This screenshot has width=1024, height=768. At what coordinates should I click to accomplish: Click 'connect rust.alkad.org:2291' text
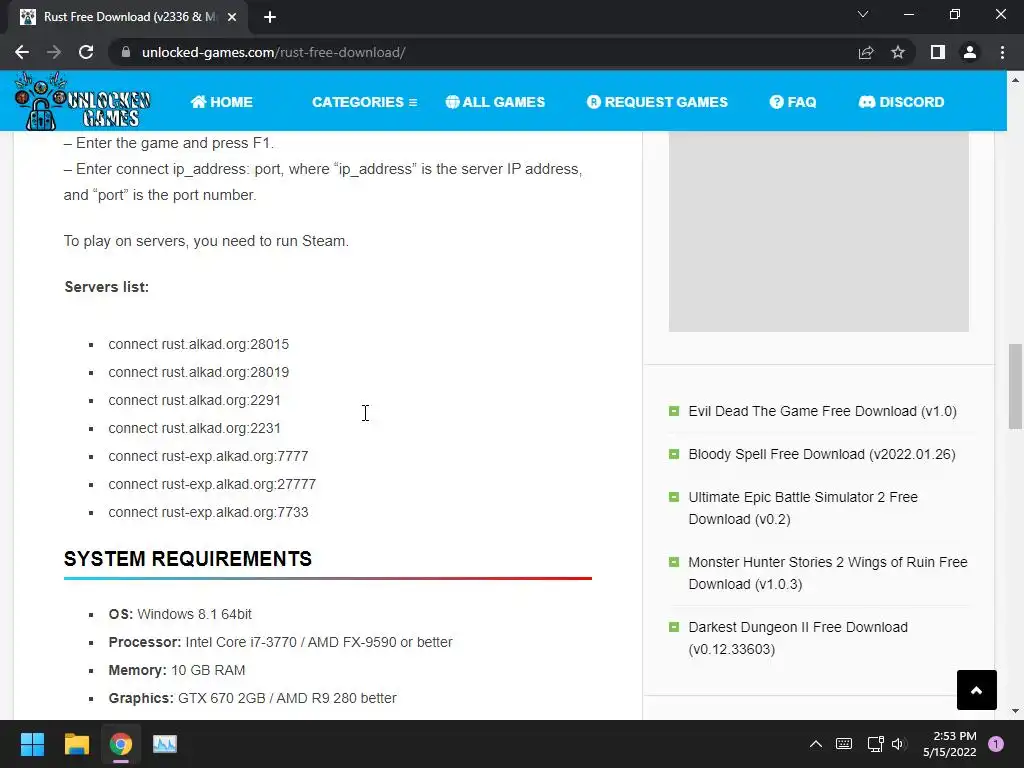point(195,400)
